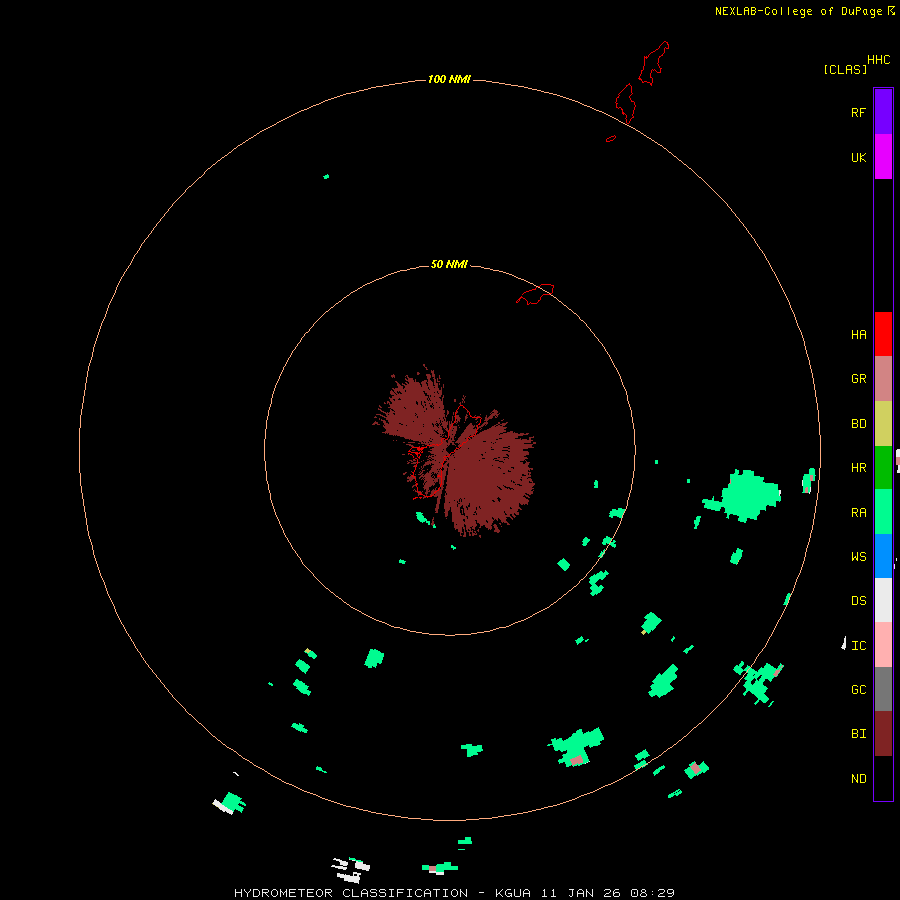Click the "HA" legend label
The width and height of the screenshot is (900, 900).
click(858, 335)
